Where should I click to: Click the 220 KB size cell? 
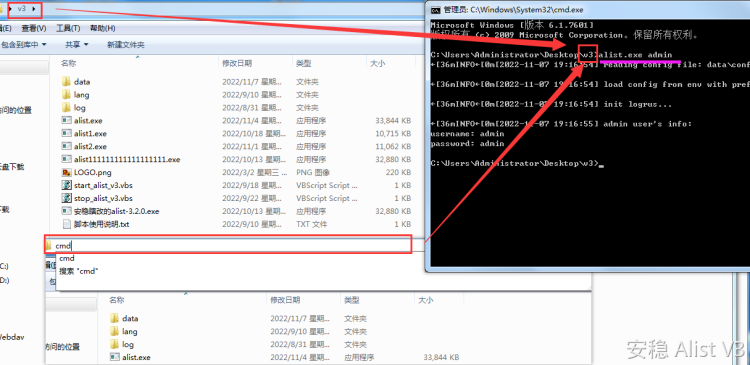pyautogui.click(x=398, y=172)
